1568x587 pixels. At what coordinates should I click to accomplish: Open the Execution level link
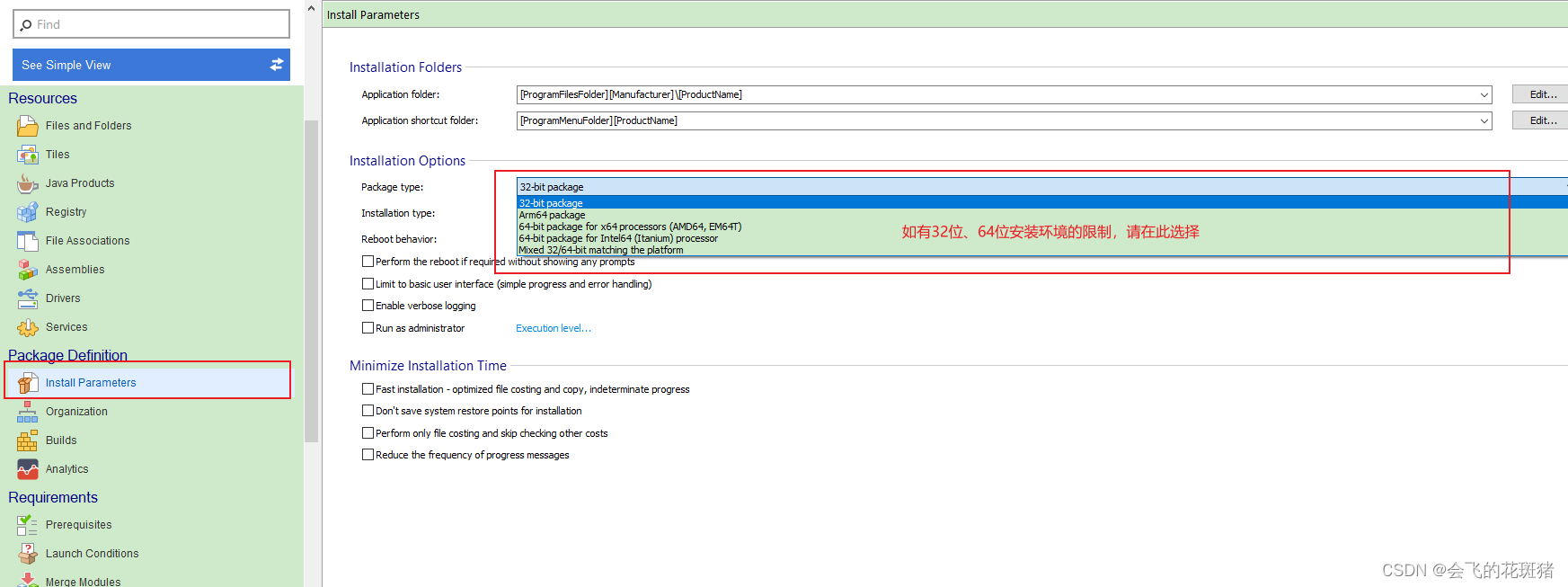tap(554, 328)
